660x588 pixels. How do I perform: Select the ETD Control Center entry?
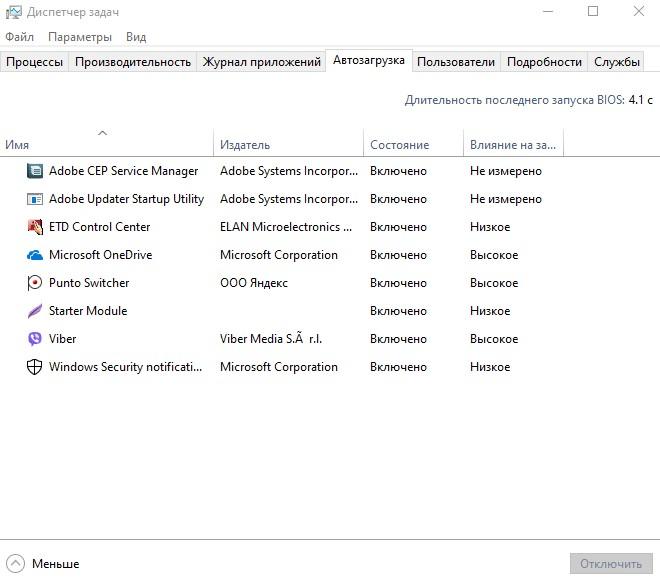point(99,227)
